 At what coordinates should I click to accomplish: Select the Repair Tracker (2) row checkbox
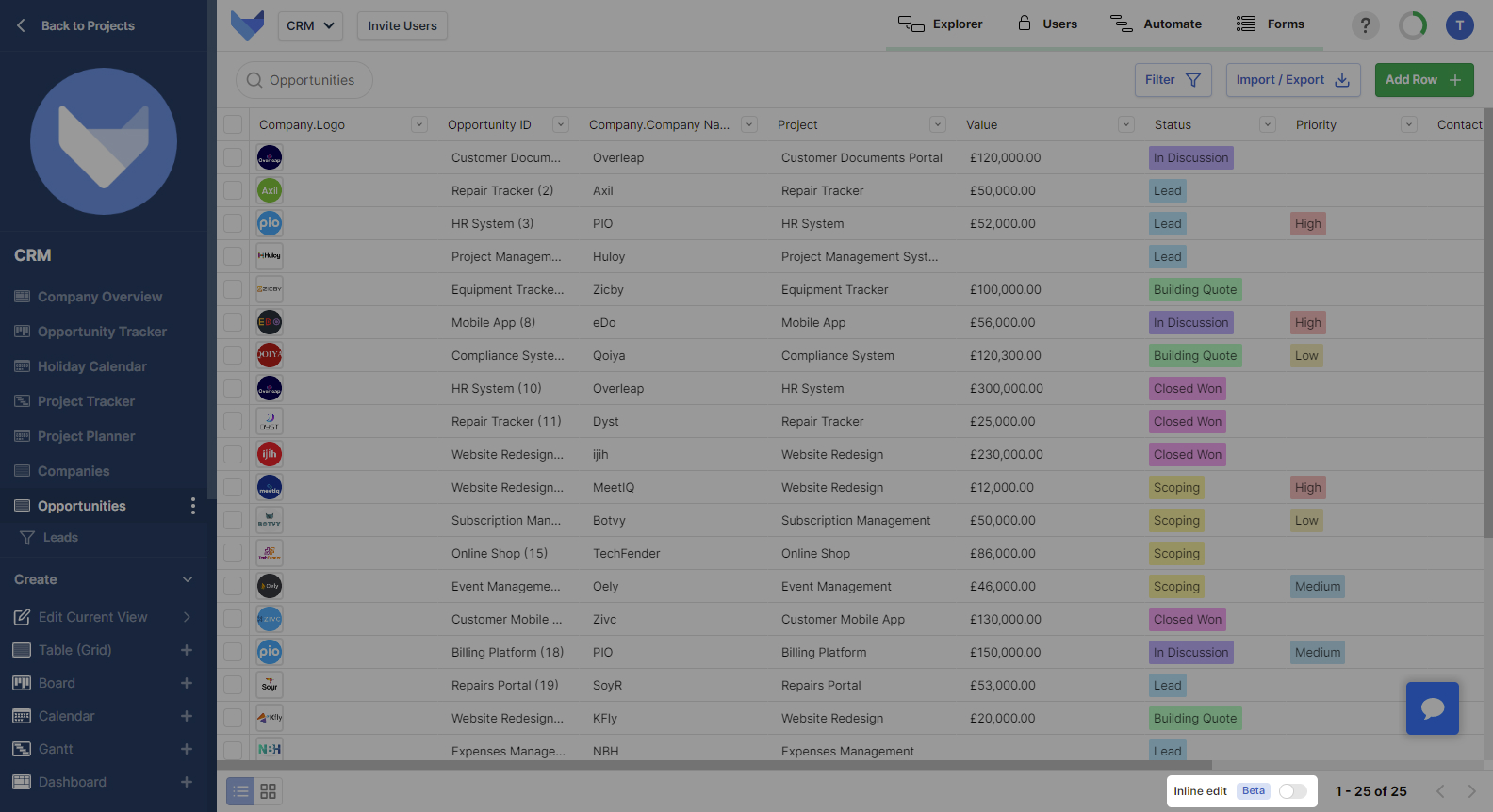pyautogui.click(x=233, y=190)
